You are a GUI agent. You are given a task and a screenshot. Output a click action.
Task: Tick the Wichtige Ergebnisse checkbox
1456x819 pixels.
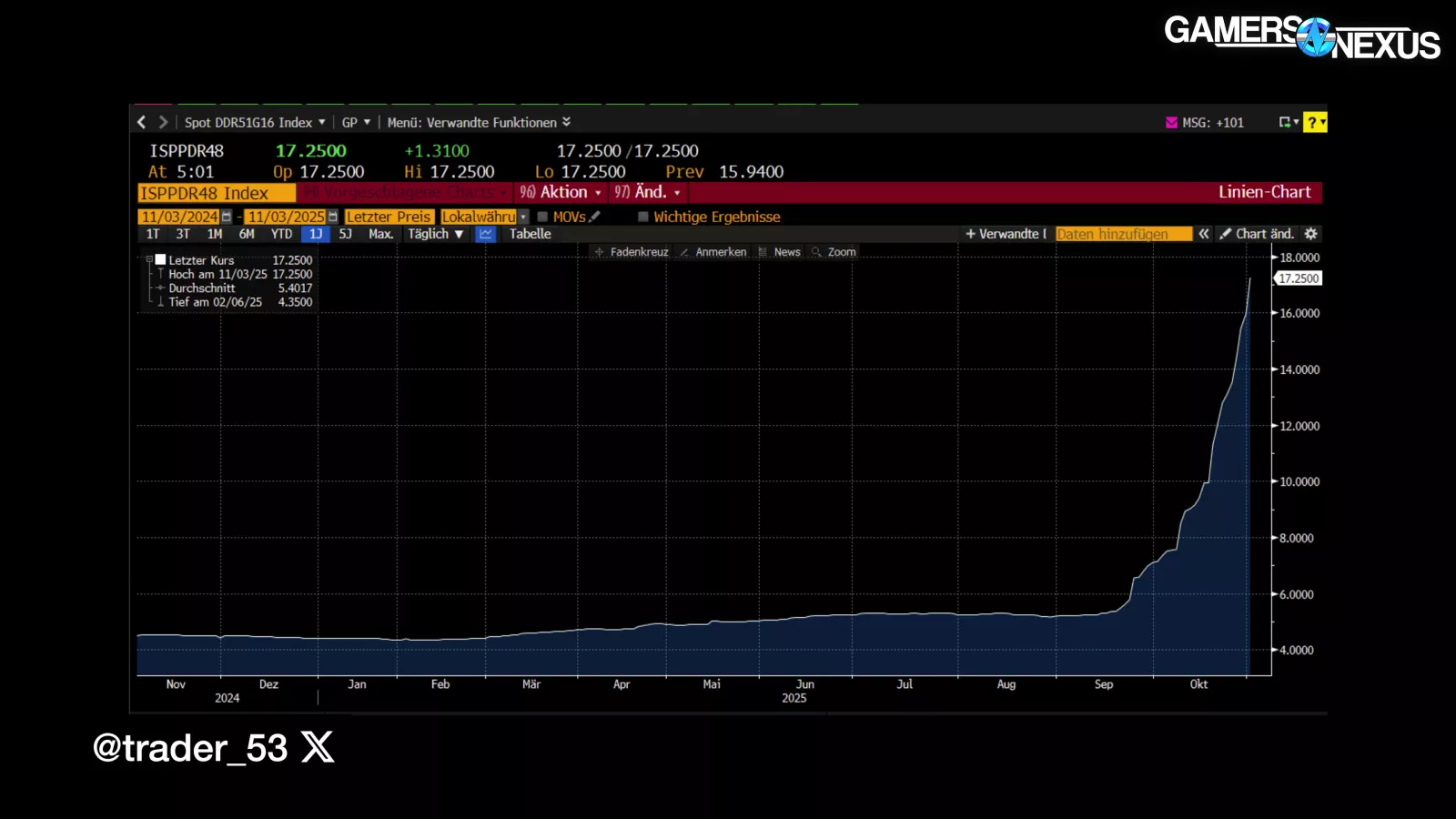(643, 217)
